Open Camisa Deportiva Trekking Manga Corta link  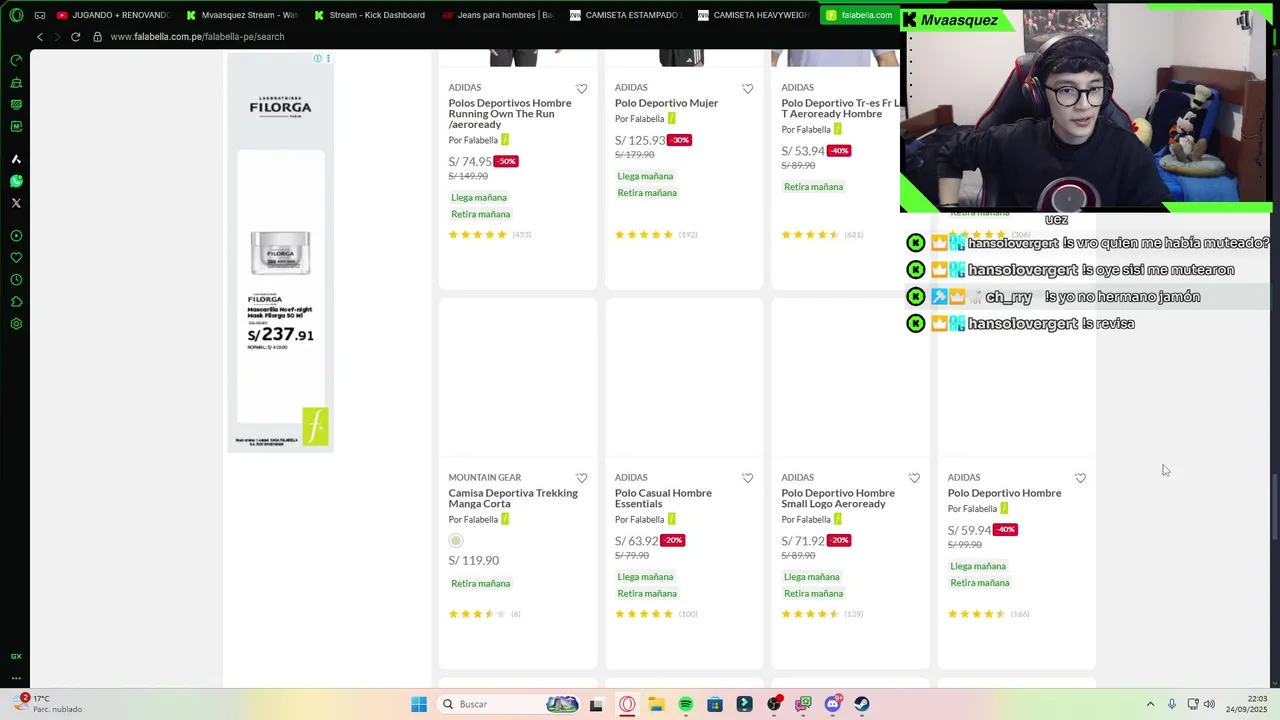pos(513,498)
